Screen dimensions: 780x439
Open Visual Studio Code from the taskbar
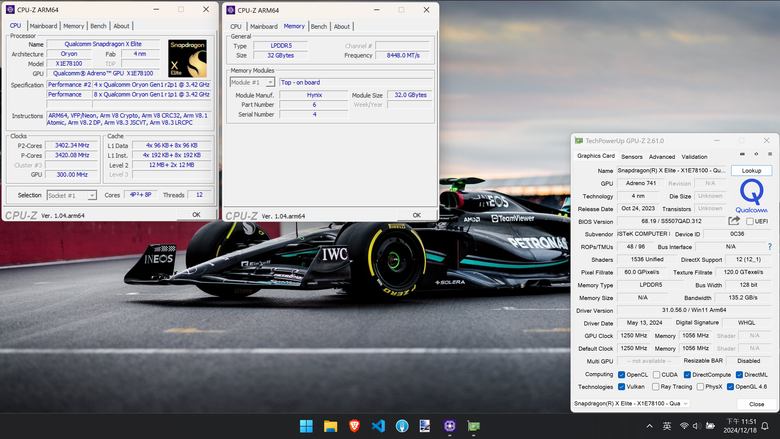click(x=378, y=426)
